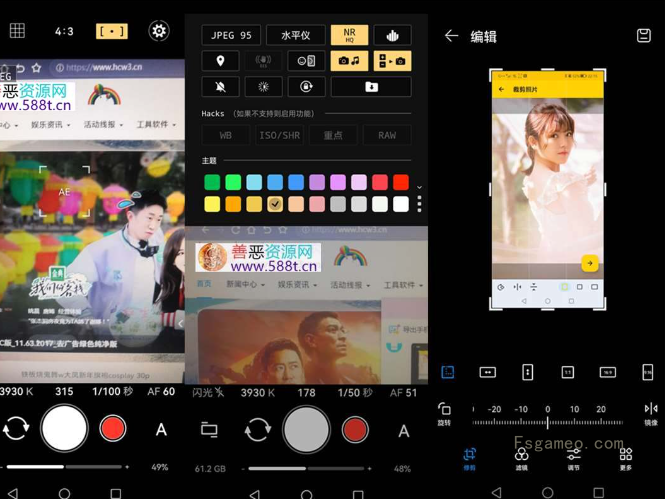
Task: Switch to the 滤镜 filter tab
Action: point(521,459)
